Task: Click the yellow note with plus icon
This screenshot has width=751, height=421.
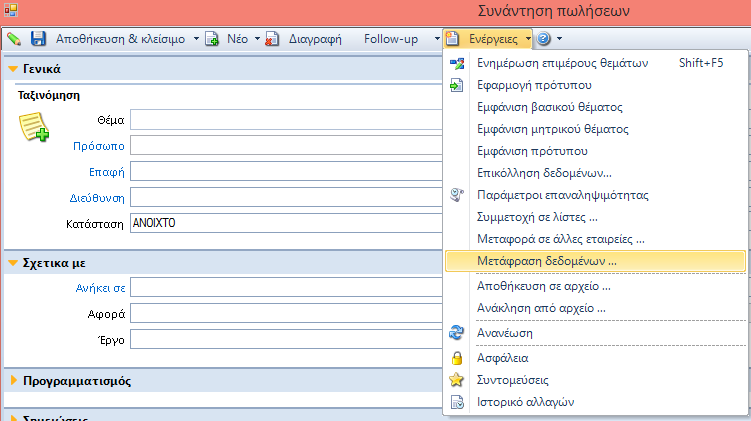Action: click(34, 127)
